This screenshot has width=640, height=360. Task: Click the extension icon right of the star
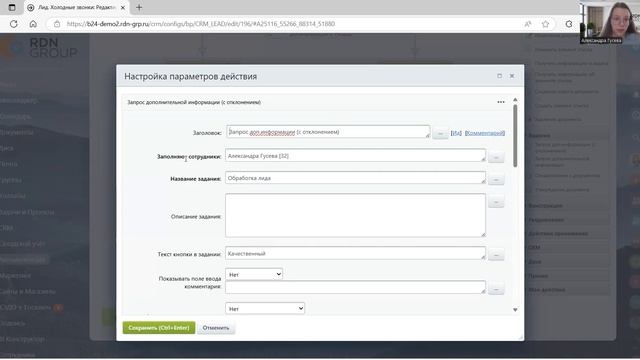[x=569, y=24]
